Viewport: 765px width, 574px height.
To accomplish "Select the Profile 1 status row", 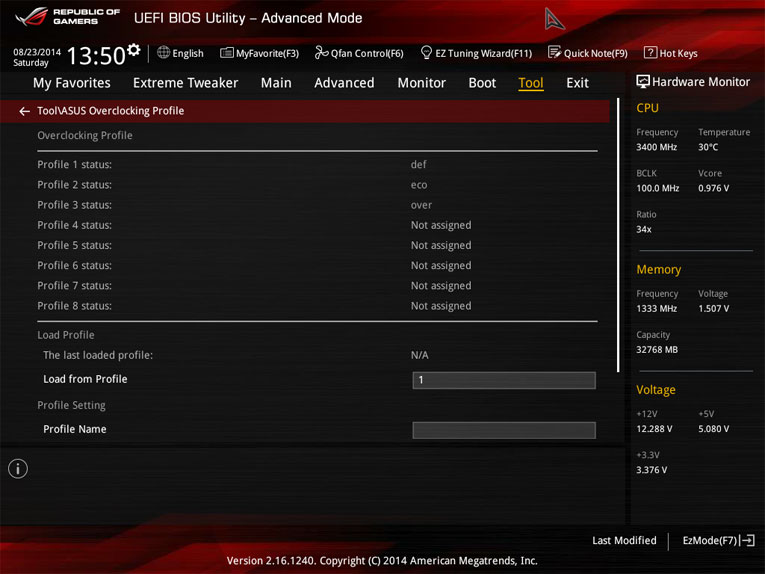I will click(317, 165).
